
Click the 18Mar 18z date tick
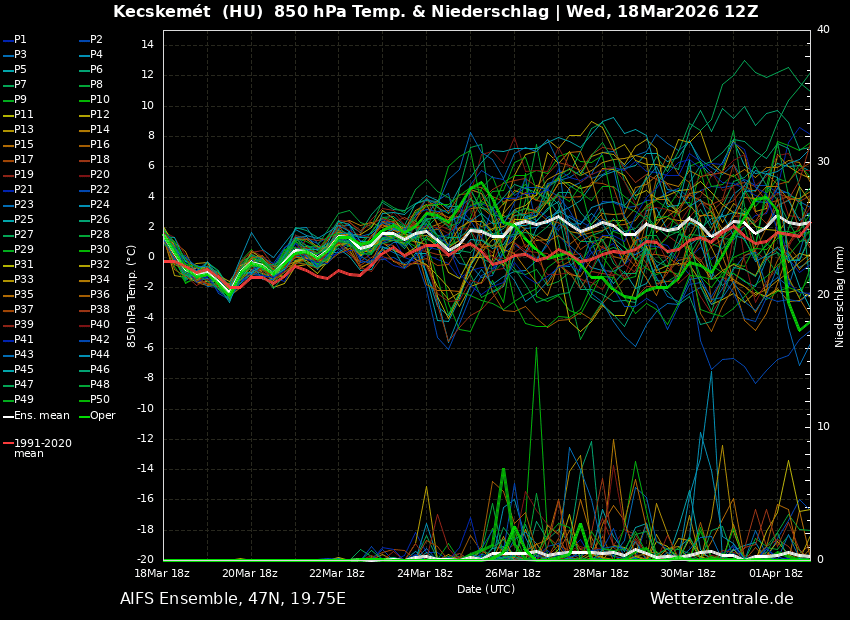point(163,574)
